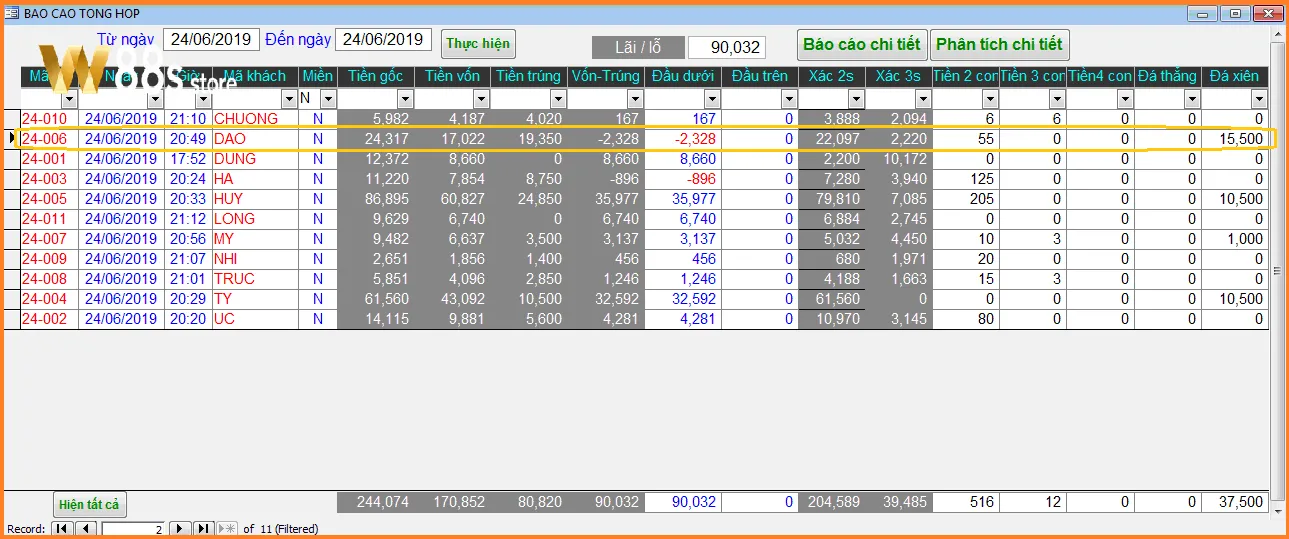Click the record selector arrow on DAO row
This screenshot has height=539, width=1289.
click(x=11, y=139)
